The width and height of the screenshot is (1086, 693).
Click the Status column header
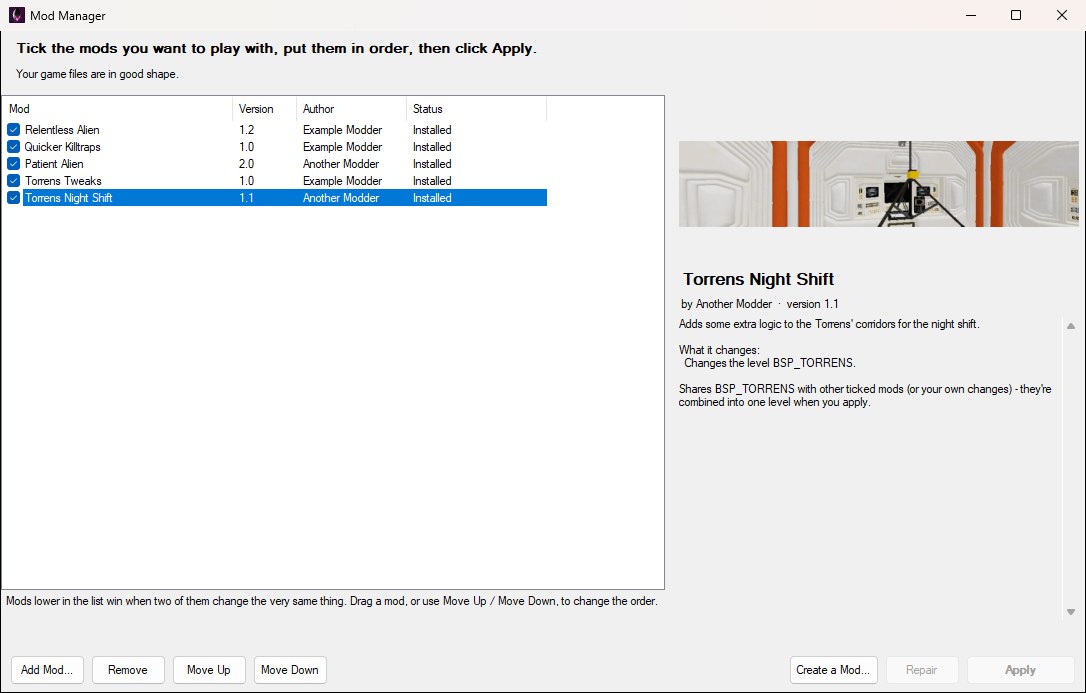(477, 109)
